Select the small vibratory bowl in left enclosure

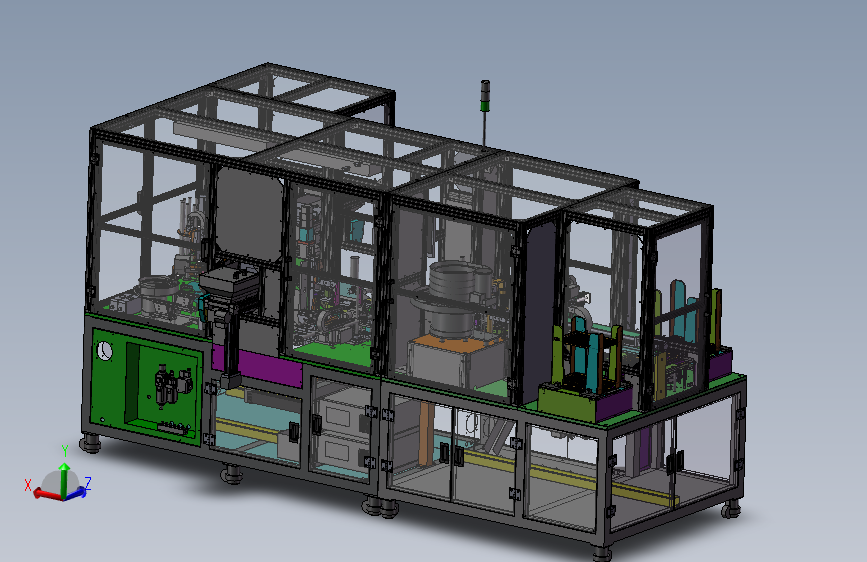157,293
